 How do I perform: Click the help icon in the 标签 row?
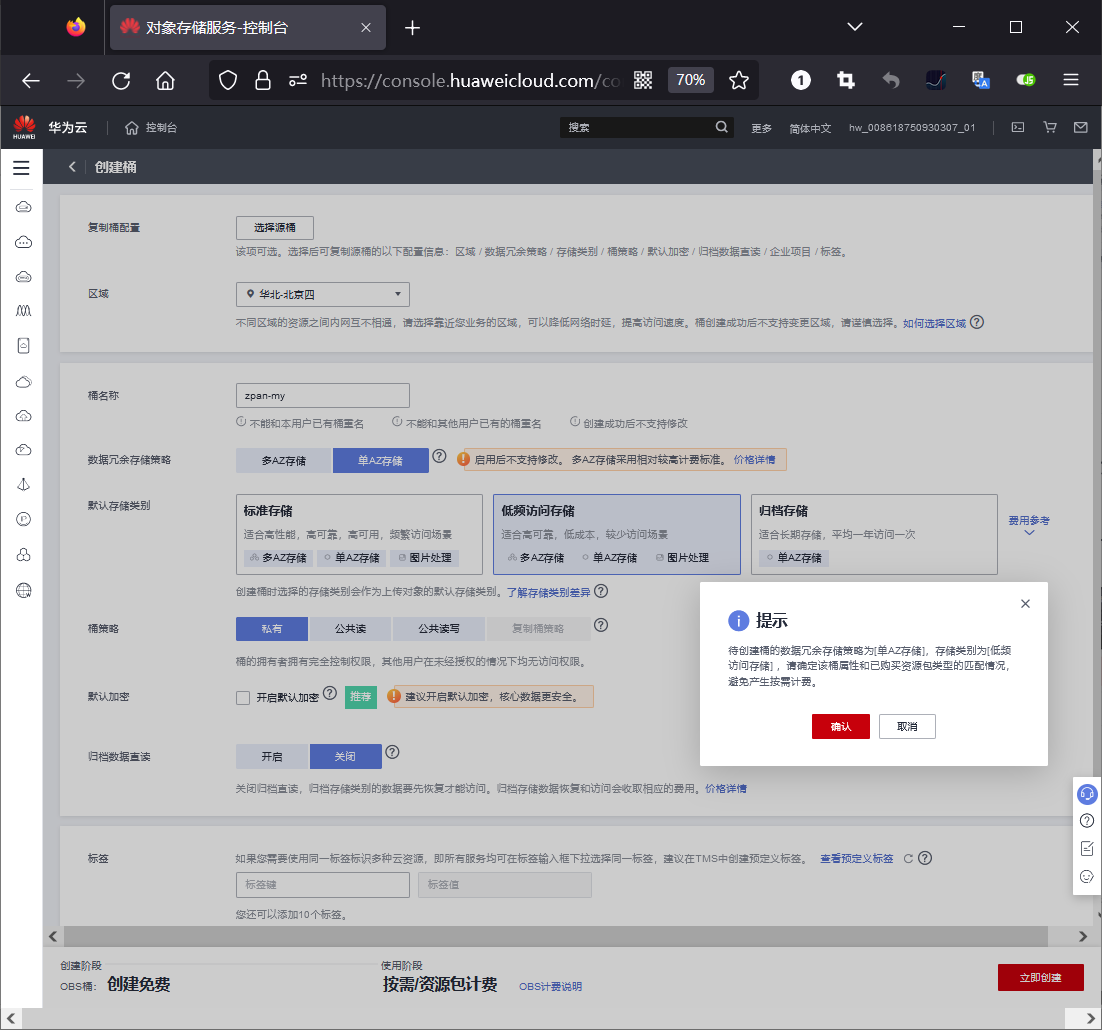[x=925, y=858]
